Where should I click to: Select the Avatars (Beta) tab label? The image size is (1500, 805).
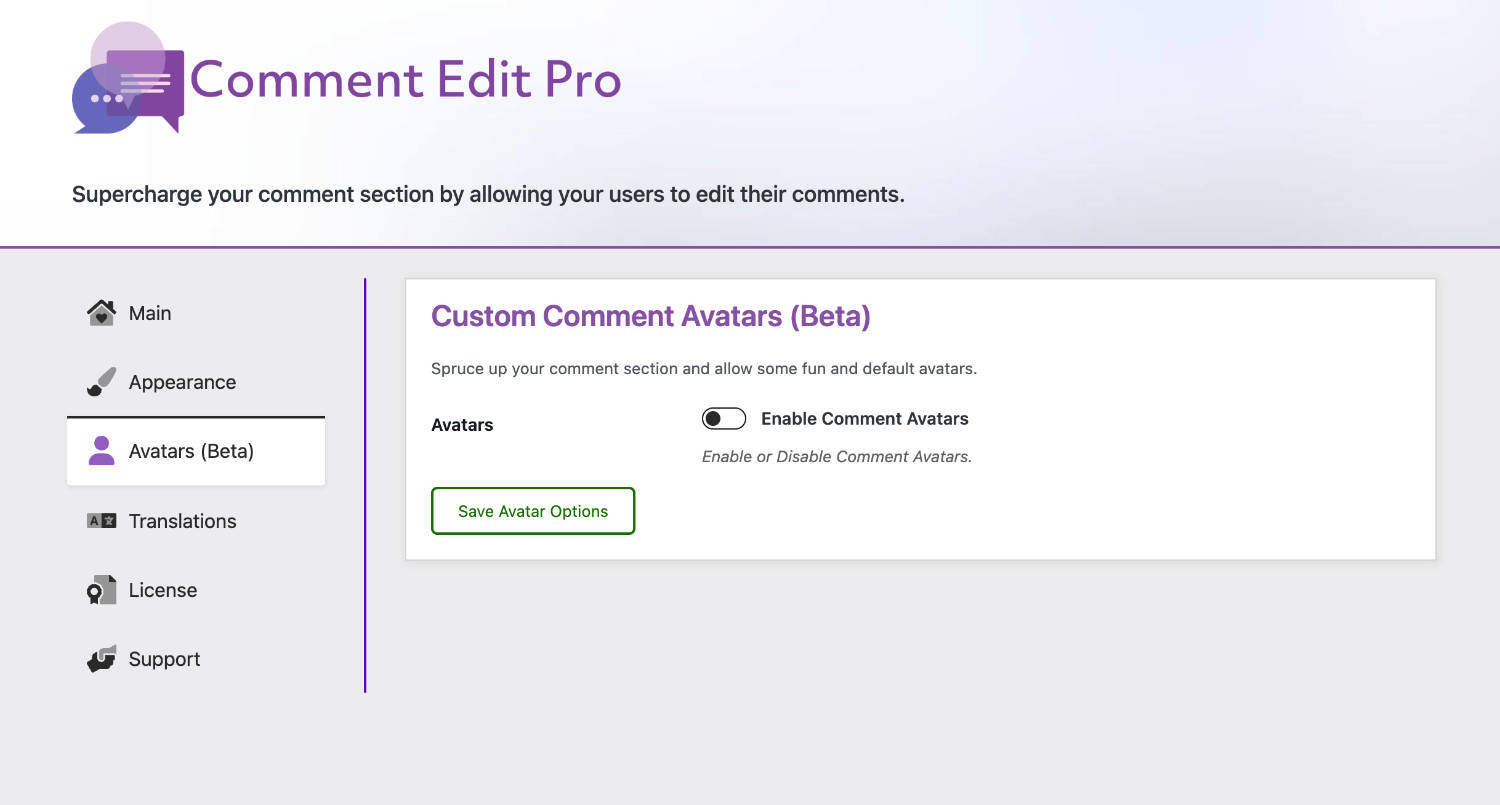click(191, 451)
